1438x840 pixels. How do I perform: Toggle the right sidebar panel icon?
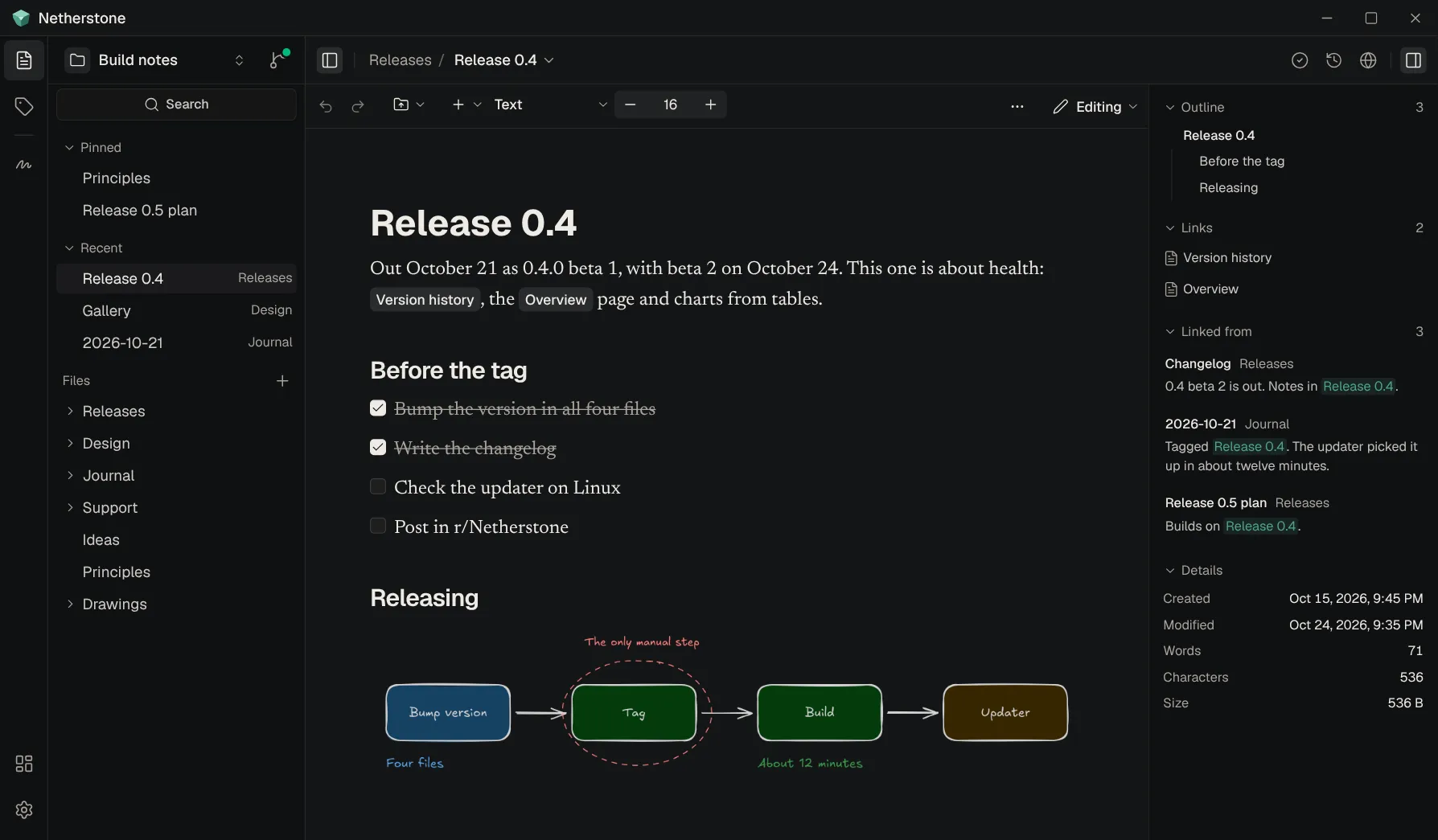click(x=1413, y=60)
